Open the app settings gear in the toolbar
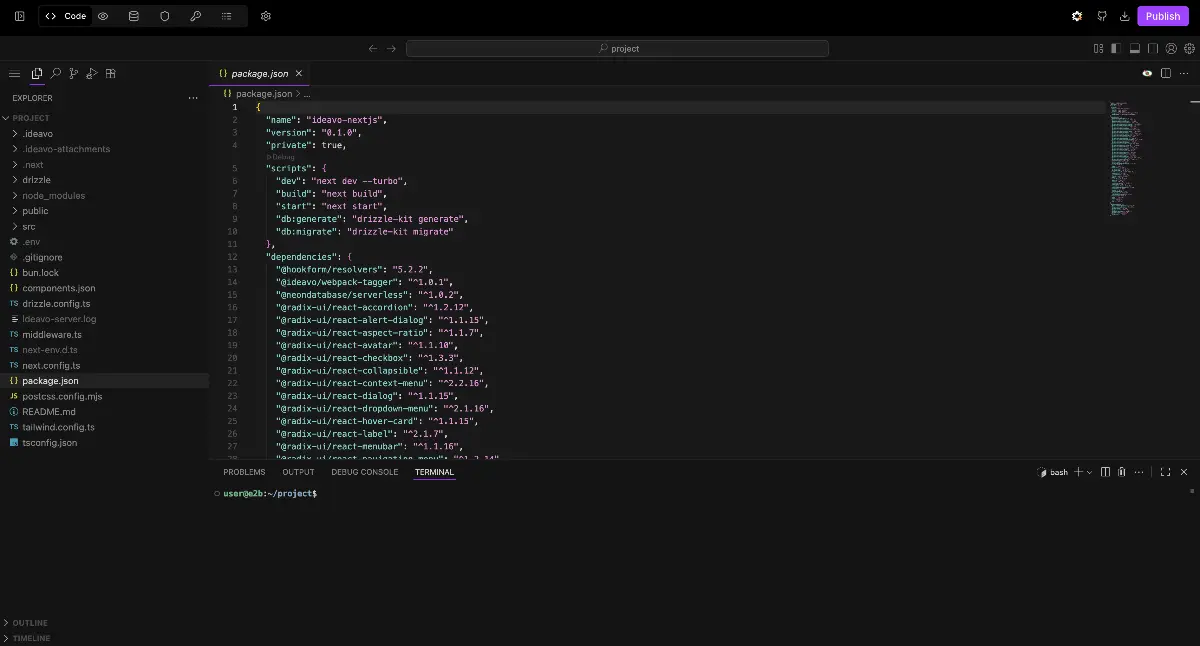 coord(266,16)
